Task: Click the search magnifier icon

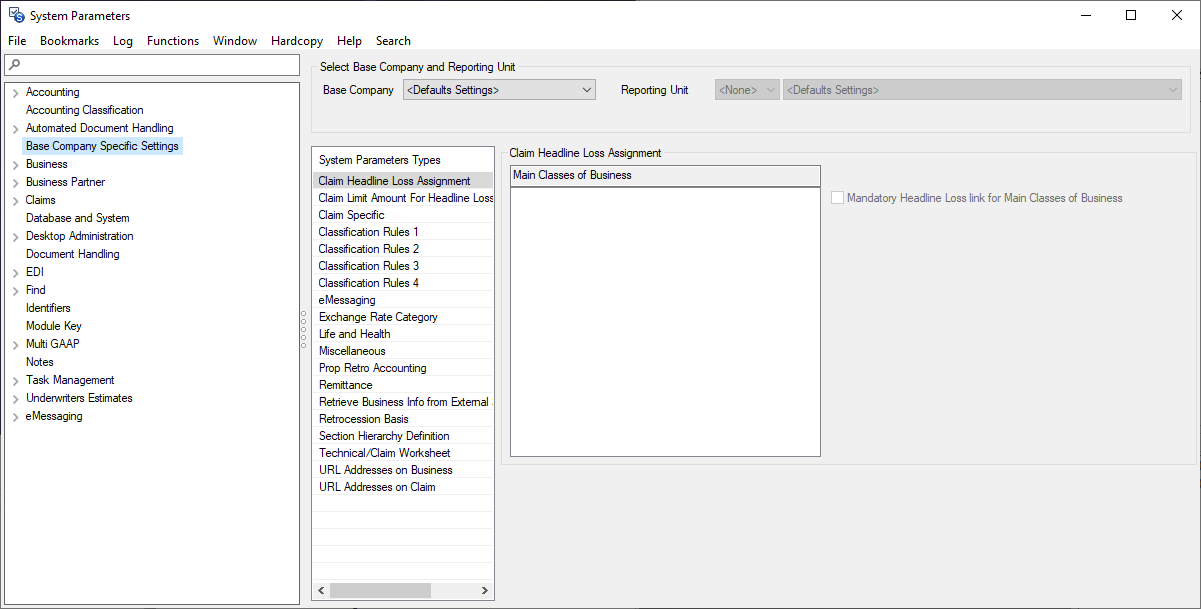Action: (11, 64)
